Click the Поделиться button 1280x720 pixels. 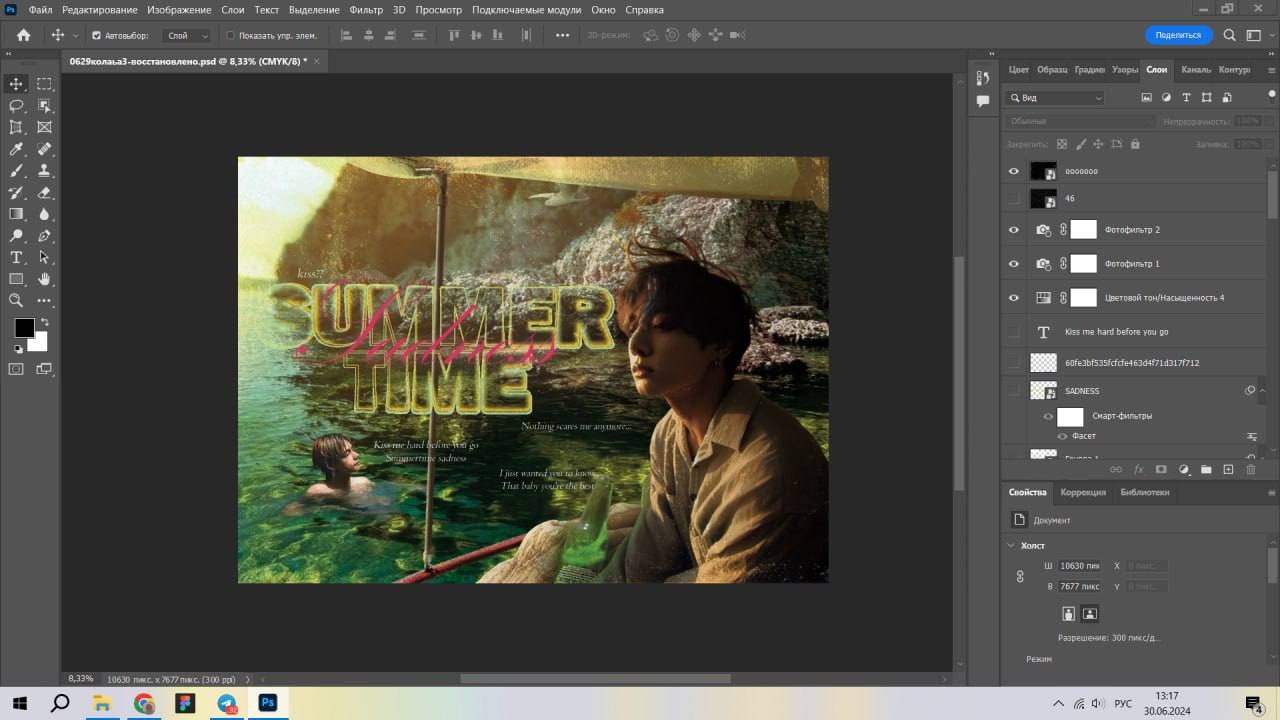[1178, 35]
